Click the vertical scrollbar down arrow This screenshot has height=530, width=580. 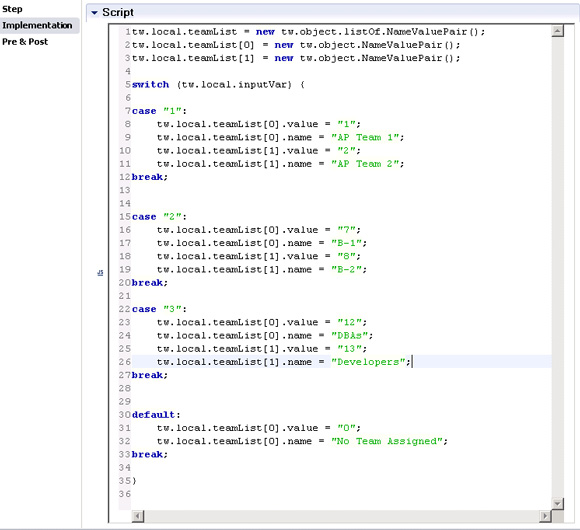tap(557, 503)
